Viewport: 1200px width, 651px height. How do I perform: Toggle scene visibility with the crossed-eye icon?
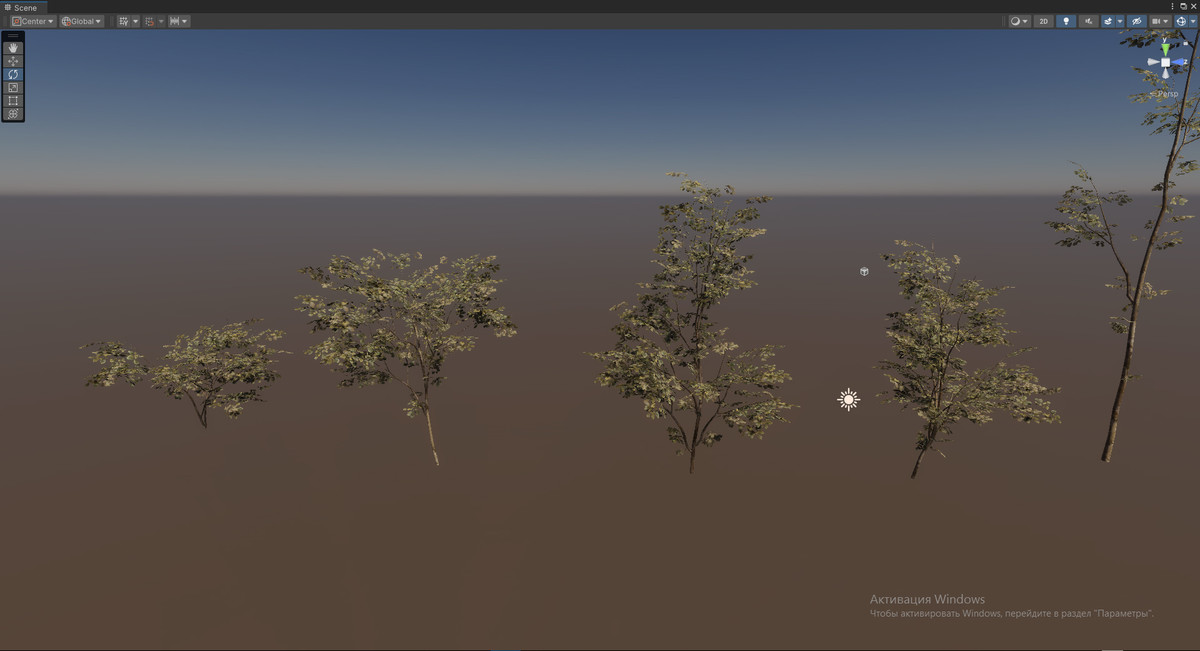point(1135,20)
